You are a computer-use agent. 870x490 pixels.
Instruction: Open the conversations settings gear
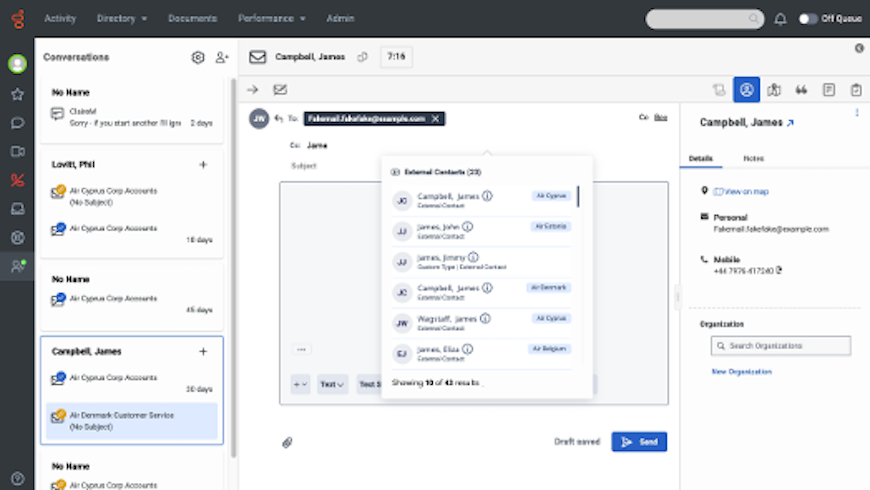coord(198,58)
